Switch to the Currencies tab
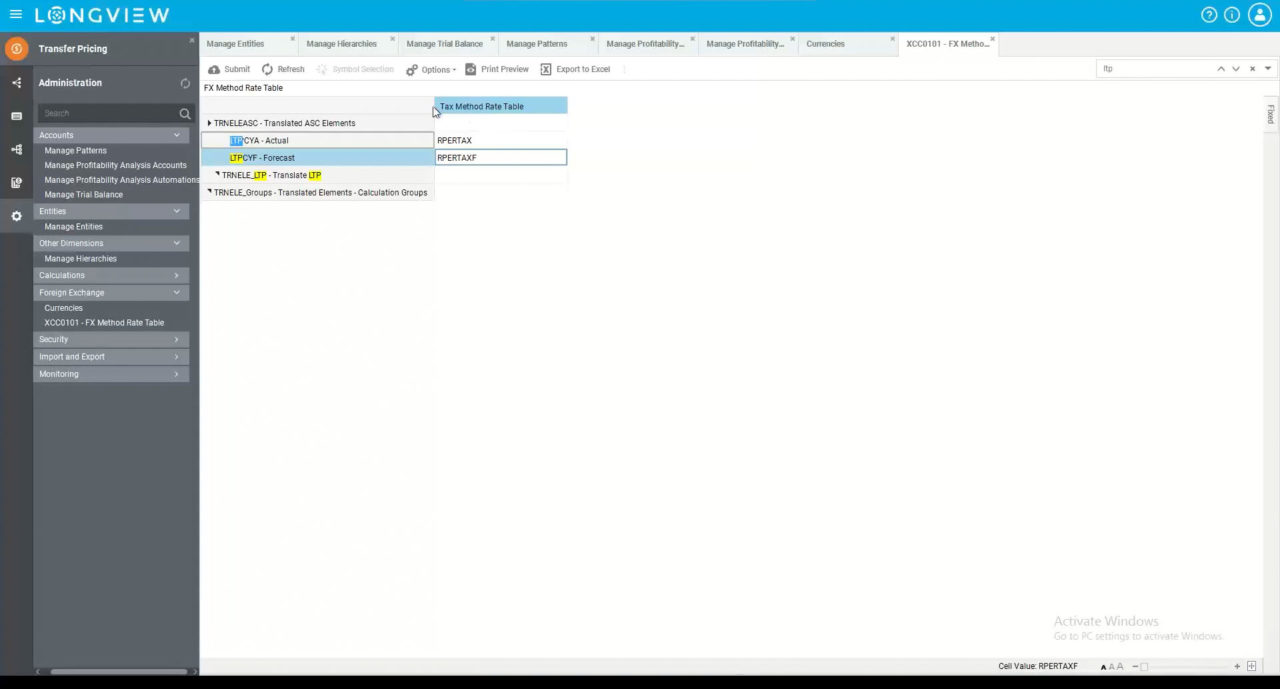1280x689 pixels. coord(824,43)
